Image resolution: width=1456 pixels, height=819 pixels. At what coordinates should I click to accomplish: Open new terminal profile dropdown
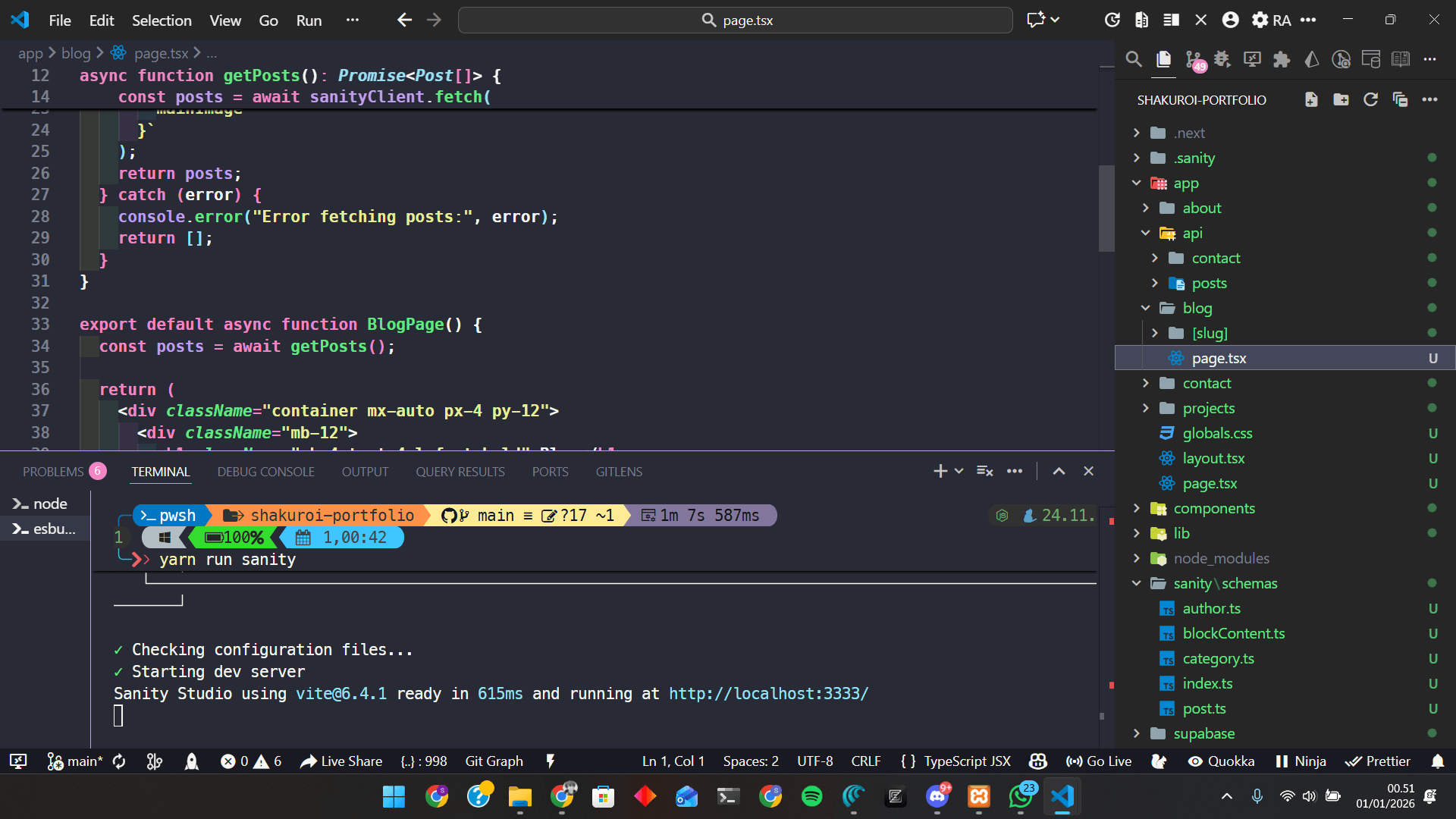click(959, 472)
